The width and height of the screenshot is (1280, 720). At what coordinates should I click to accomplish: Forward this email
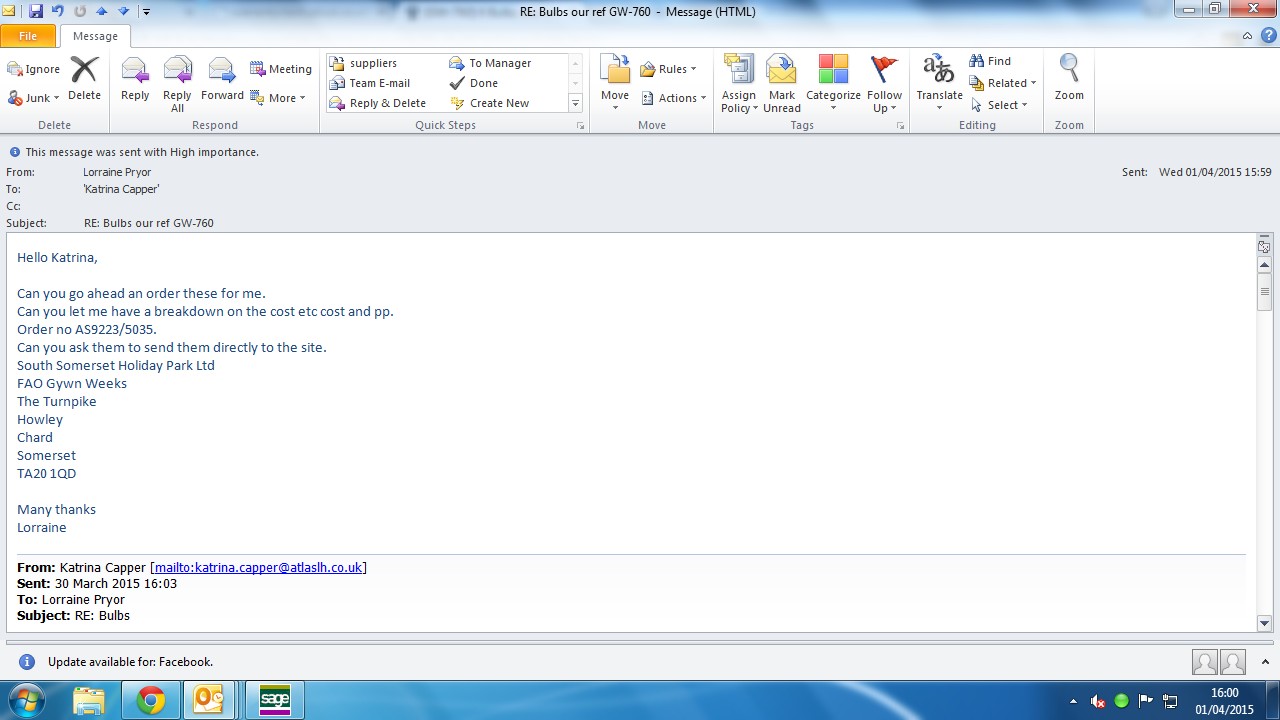click(222, 79)
